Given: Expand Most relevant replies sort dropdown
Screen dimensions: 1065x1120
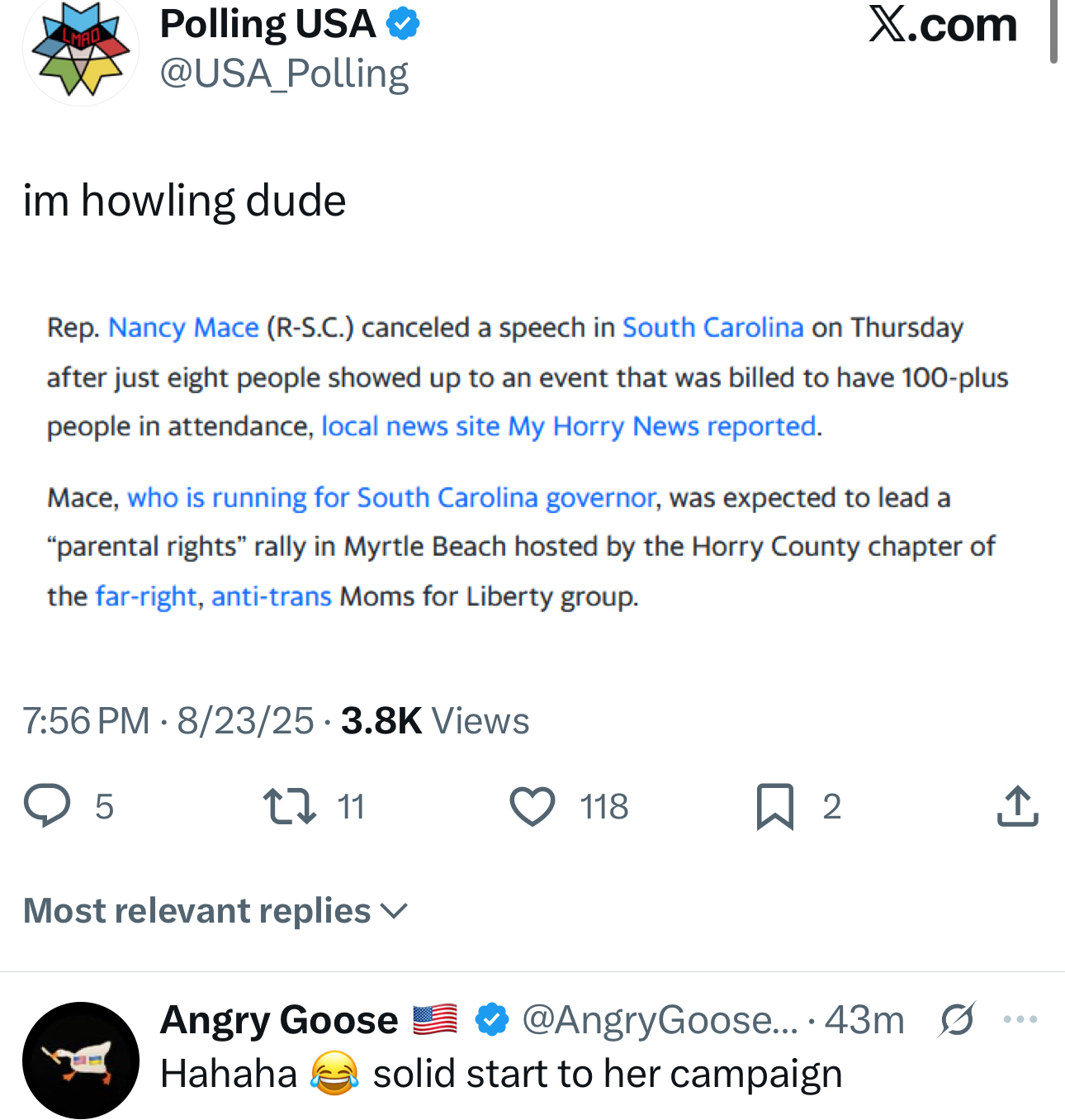Looking at the screenshot, I should (x=215, y=910).
